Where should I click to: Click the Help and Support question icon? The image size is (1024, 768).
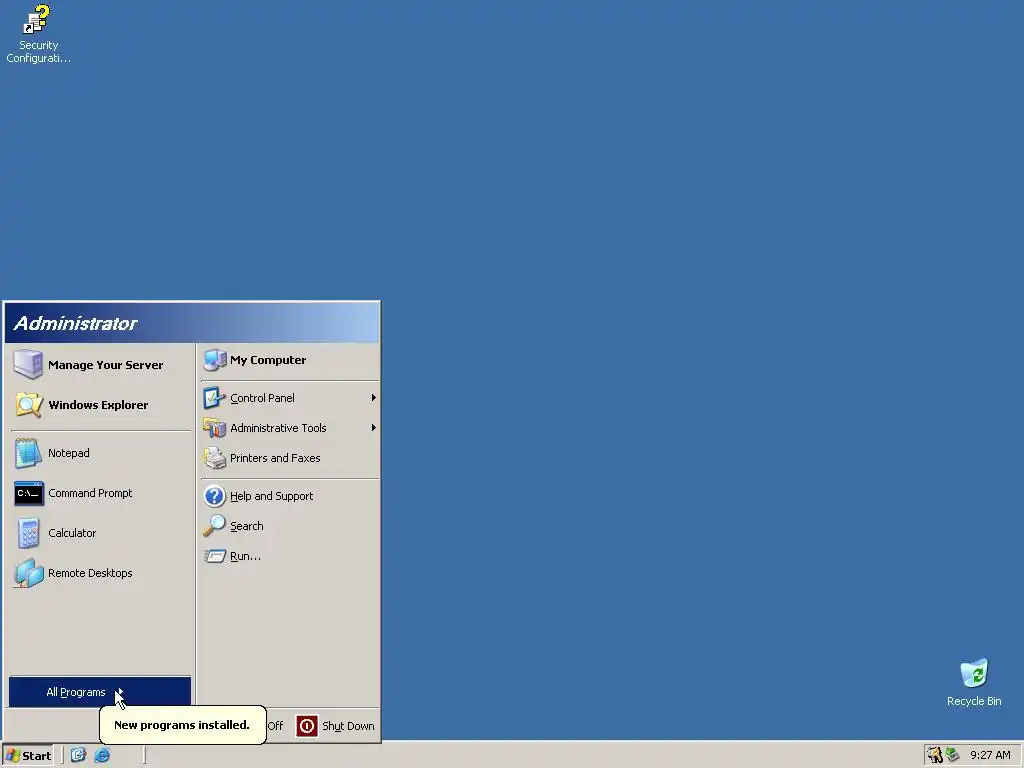pos(214,496)
